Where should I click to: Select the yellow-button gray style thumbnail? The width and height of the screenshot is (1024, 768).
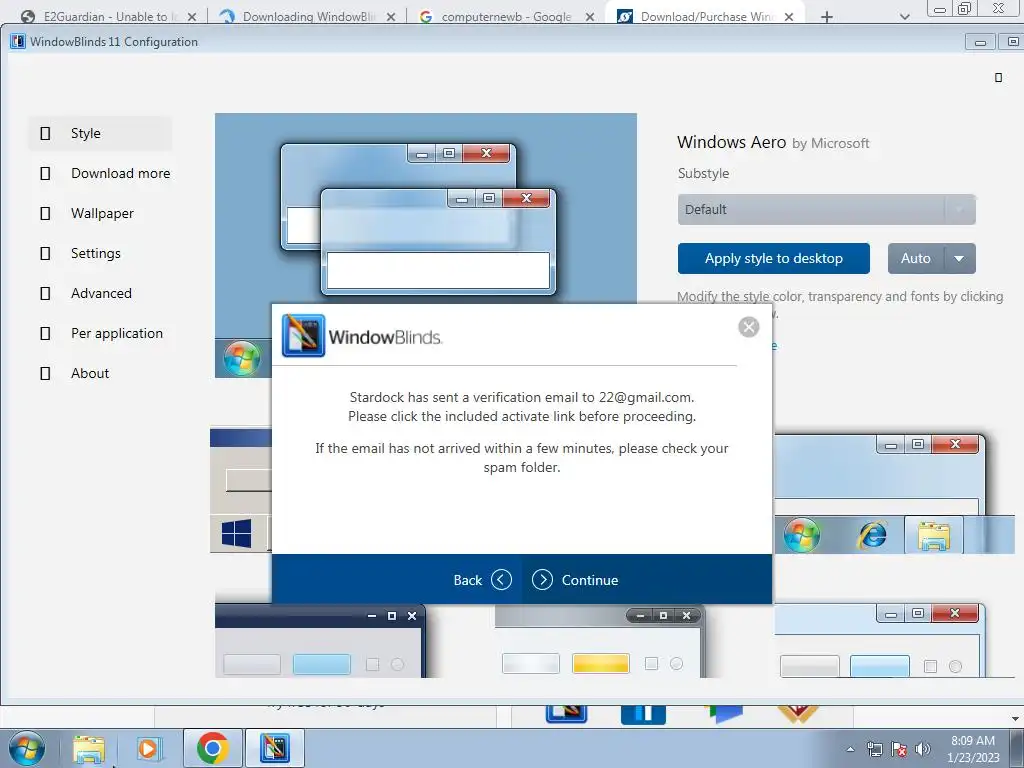pos(598,641)
